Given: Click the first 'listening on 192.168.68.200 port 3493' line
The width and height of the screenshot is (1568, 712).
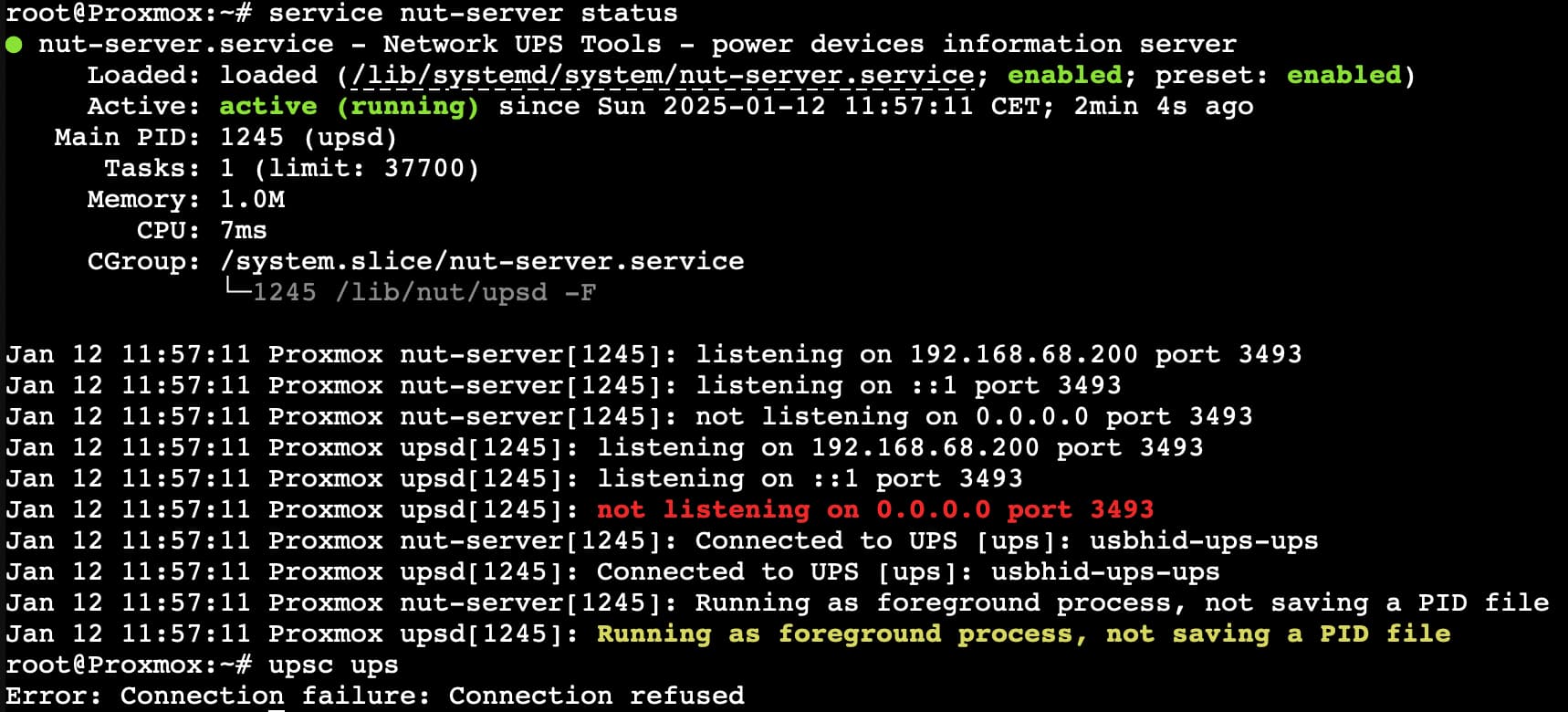Looking at the screenshot, I should point(998,355).
